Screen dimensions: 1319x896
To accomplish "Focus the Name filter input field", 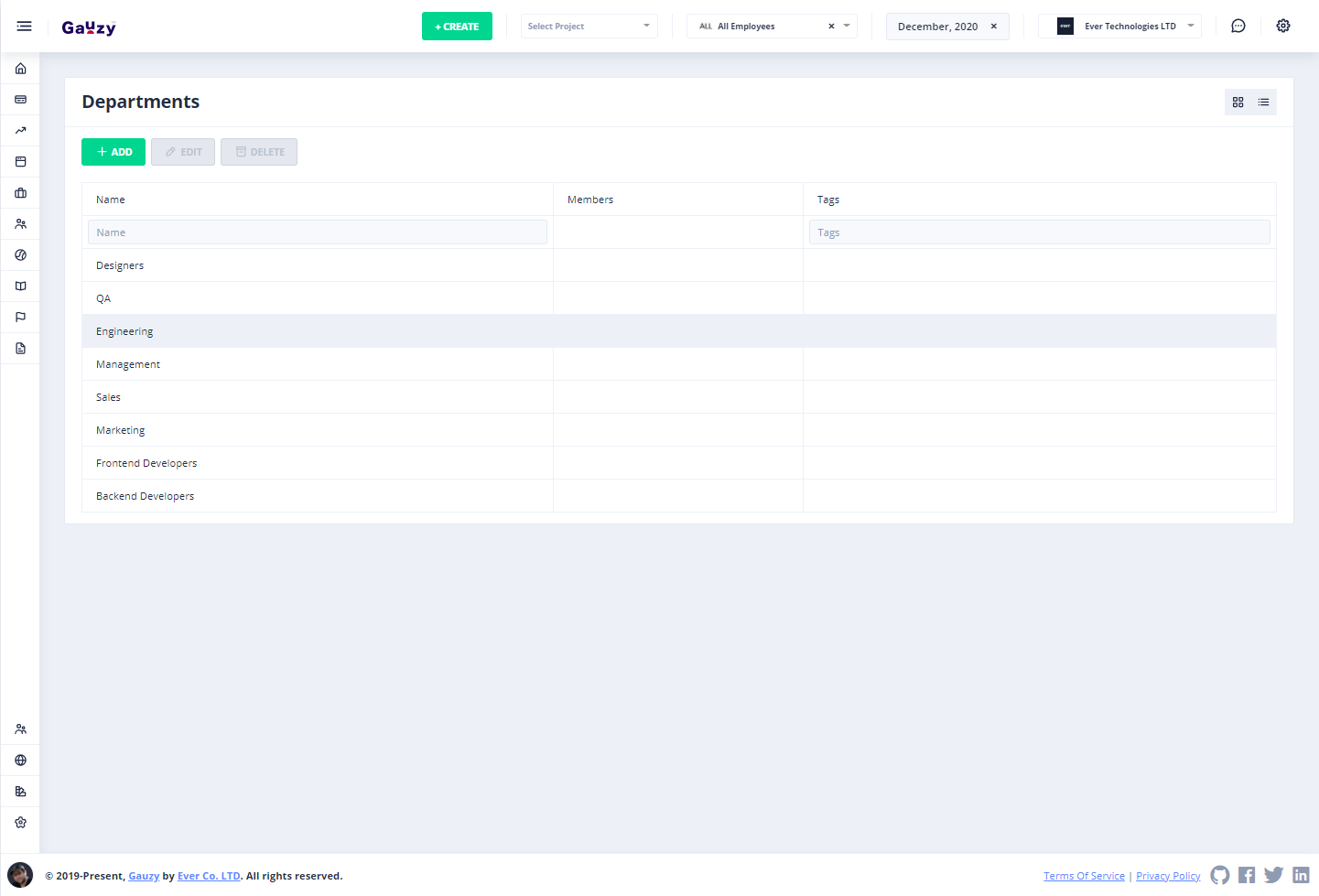I will coord(317,232).
